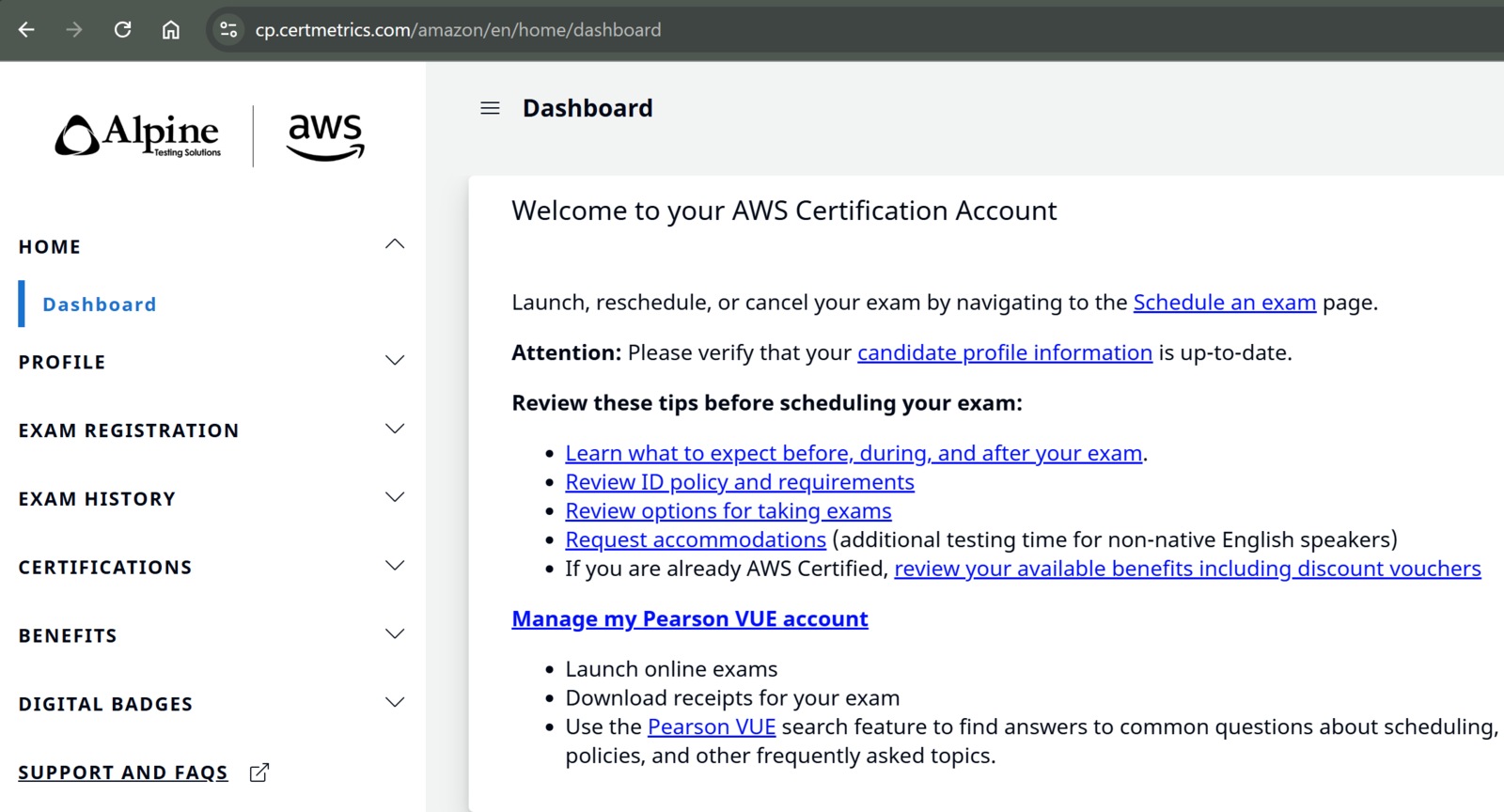Toggle the hamburger menu next to Dashboard
The height and width of the screenshot is (812, 1504).
(490, 108)
